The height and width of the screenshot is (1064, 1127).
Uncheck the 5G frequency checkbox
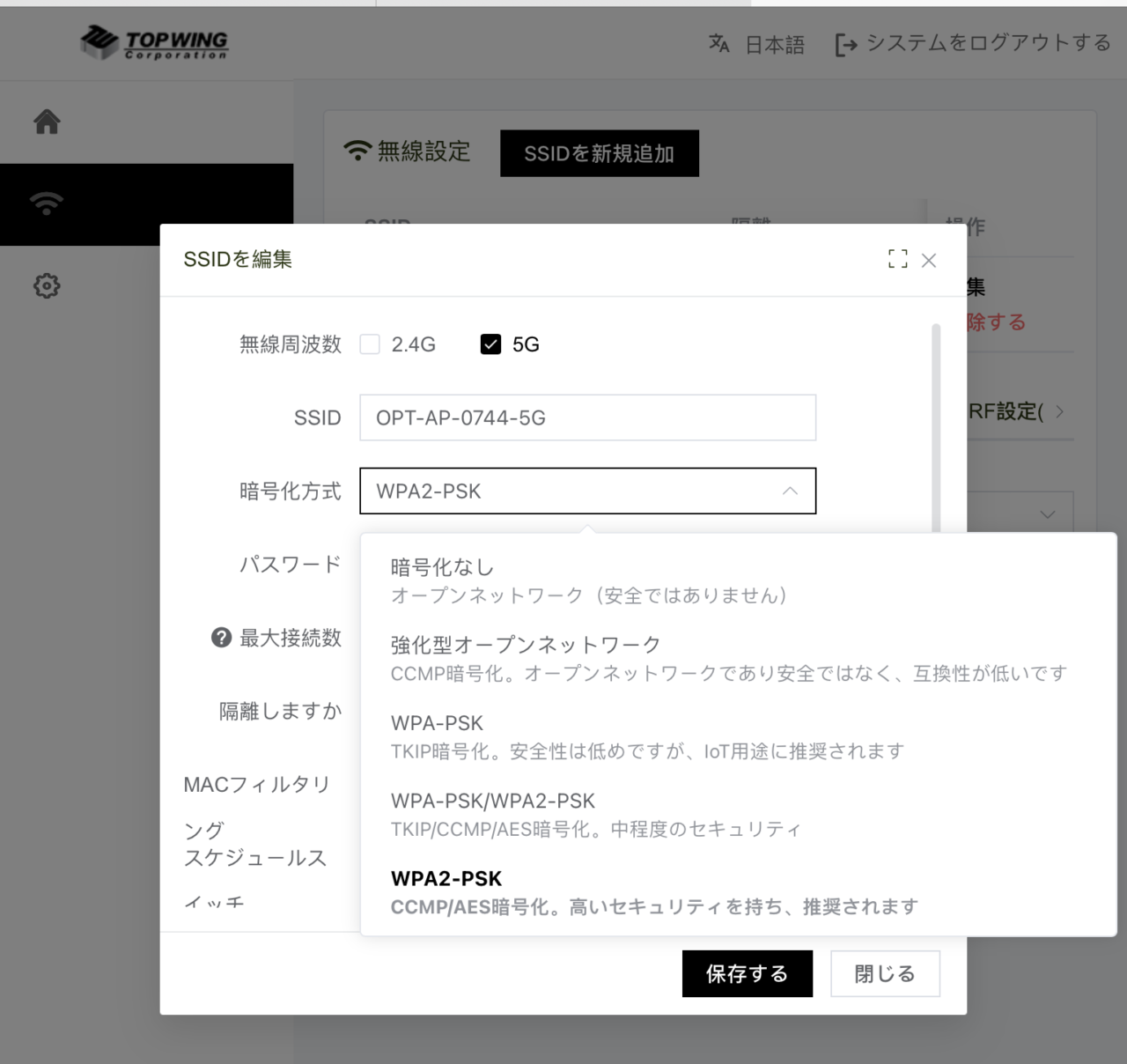click(490, 344)
